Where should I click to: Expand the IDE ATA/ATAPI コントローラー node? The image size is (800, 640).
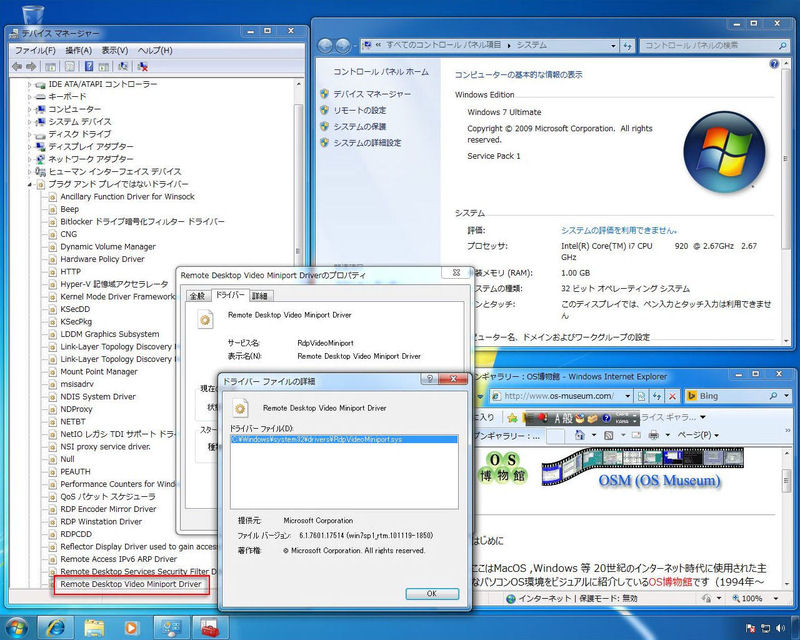coord(29,84)
